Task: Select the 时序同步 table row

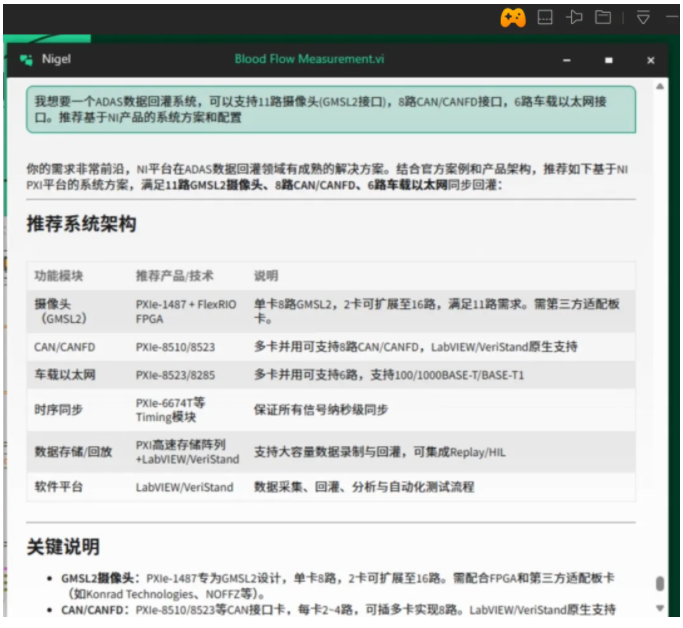Action: pyautogui.click(x=330, y=410)
